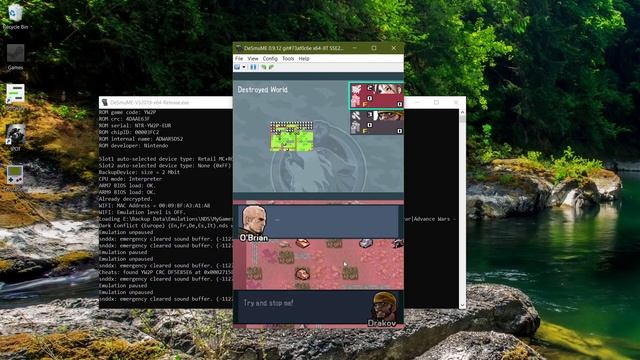Viewport: 640px width, 360px height.
Task: Expand the dropdown arrow beside open ROM icon
Action: tap(244, 67)
